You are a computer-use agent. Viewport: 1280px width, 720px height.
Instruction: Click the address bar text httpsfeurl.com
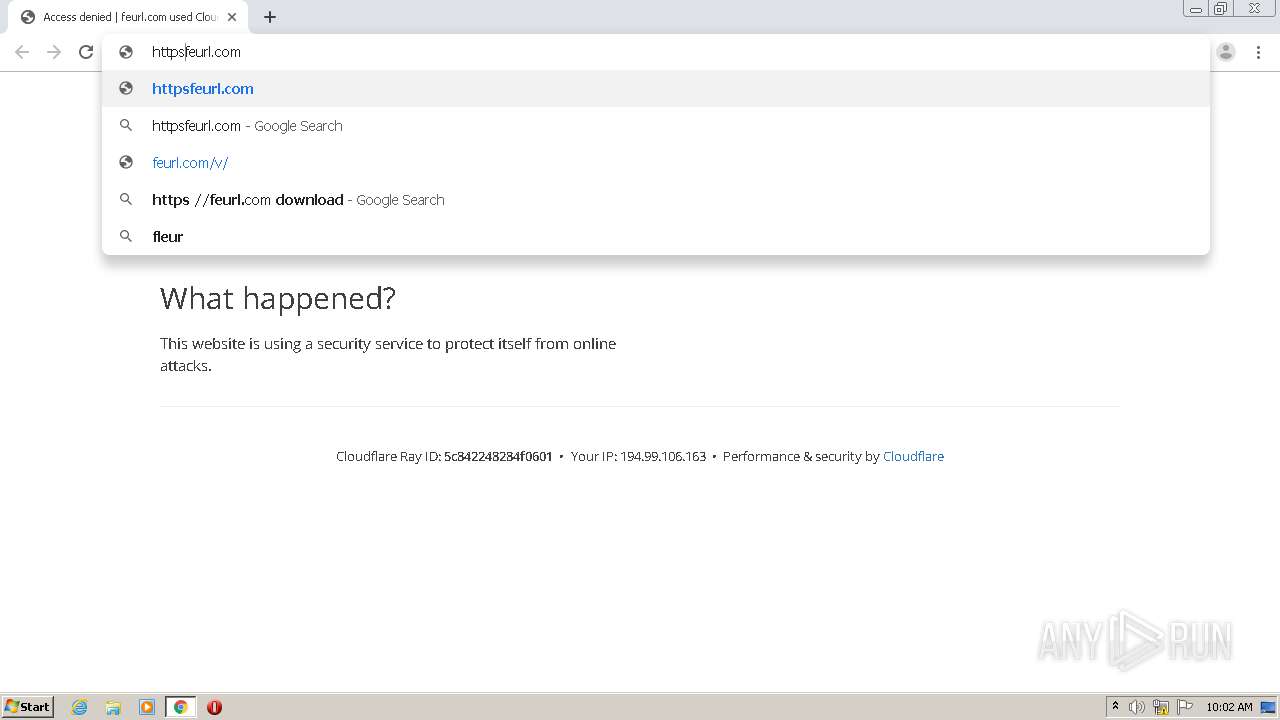[x=196, y=52]
